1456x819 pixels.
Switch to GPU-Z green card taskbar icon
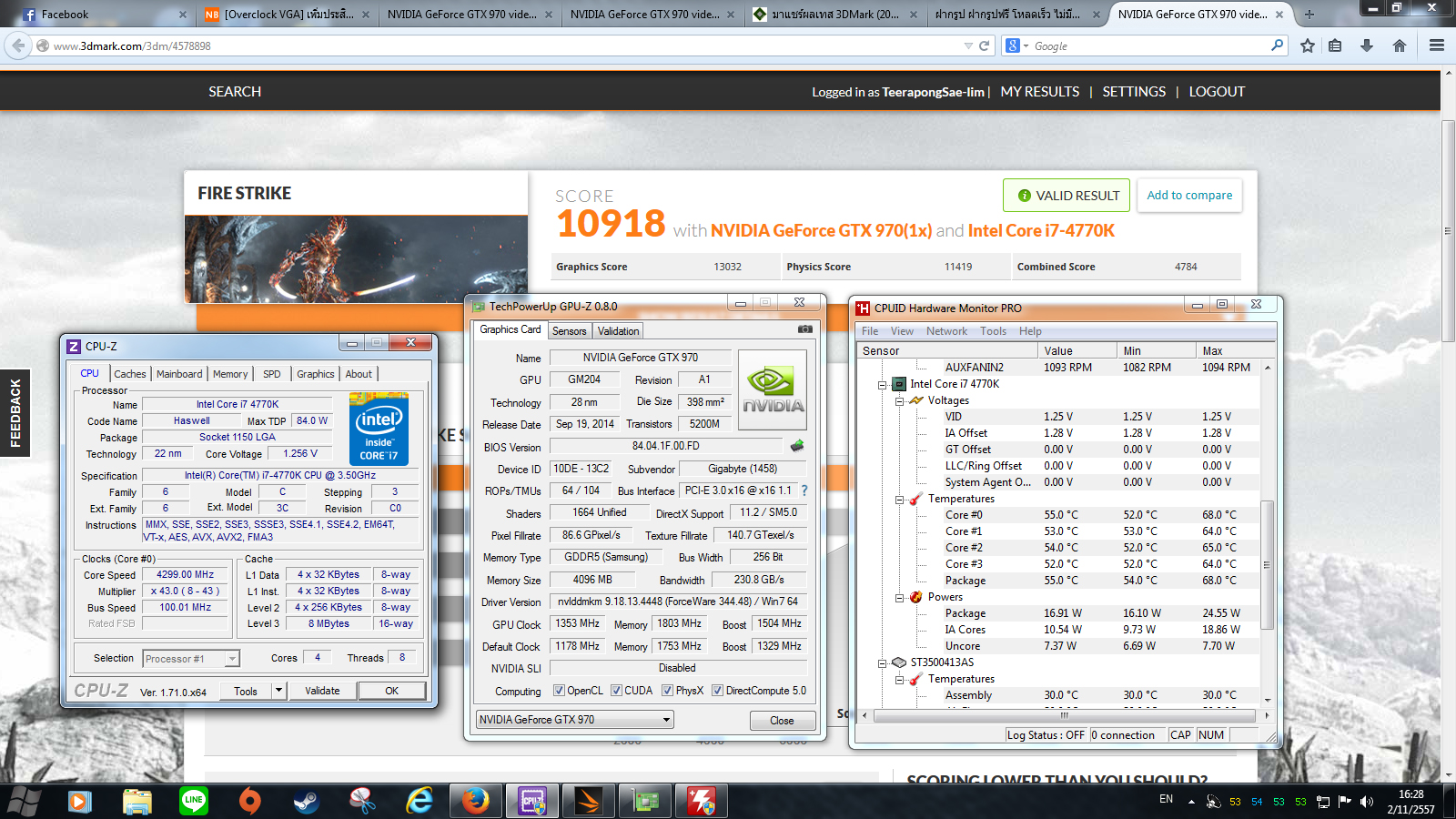coord(644,802)
